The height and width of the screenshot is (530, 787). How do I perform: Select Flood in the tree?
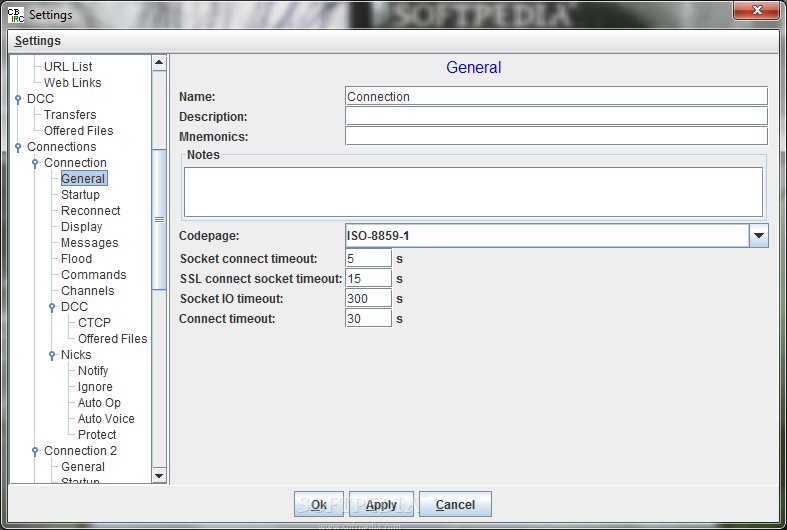point(76,259)
